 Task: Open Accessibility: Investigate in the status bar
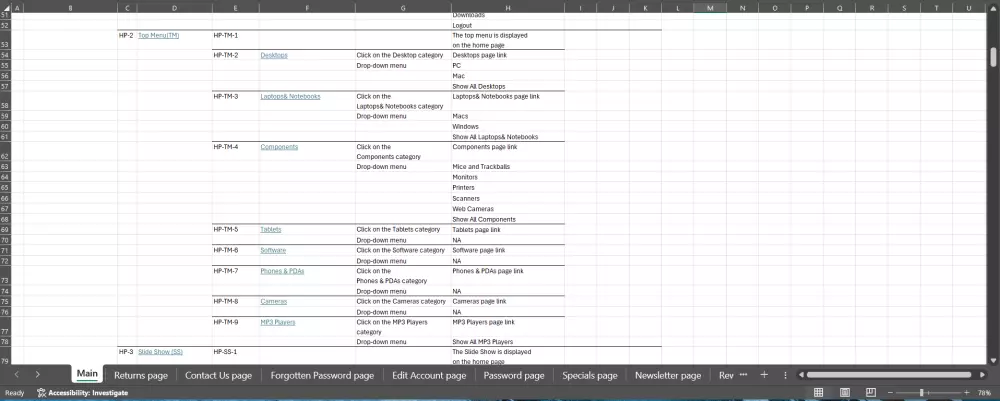(x=83, y=393)
